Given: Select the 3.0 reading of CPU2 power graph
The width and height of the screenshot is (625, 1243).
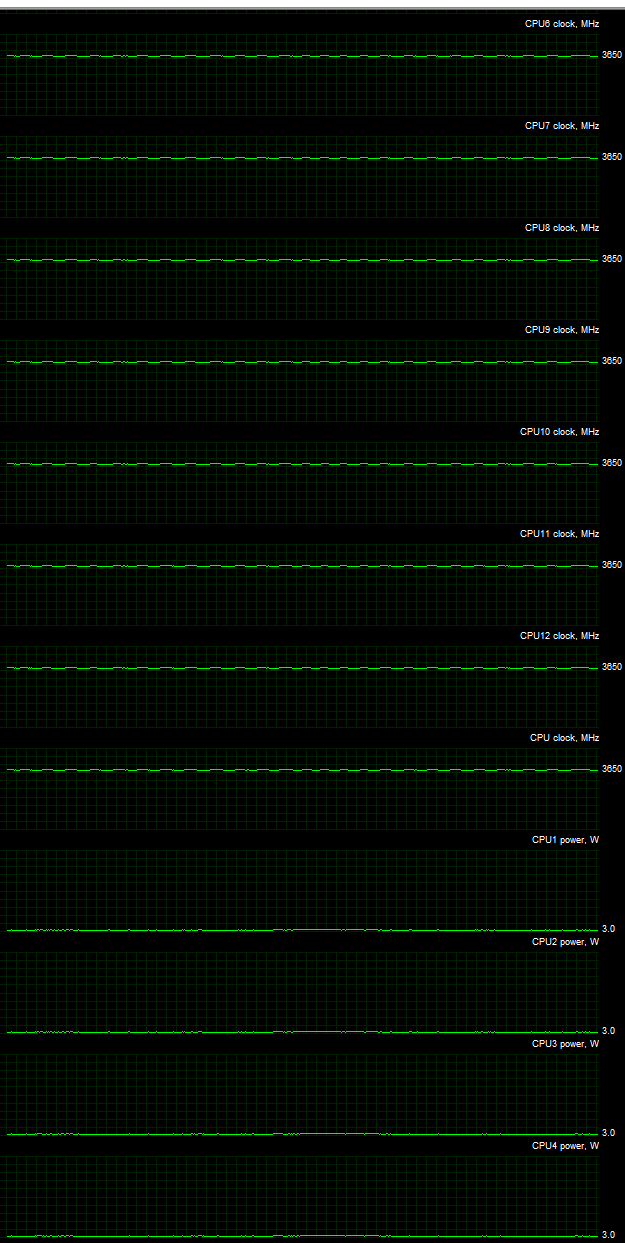Looking at the screenshot, I should tap(609, 1031).
